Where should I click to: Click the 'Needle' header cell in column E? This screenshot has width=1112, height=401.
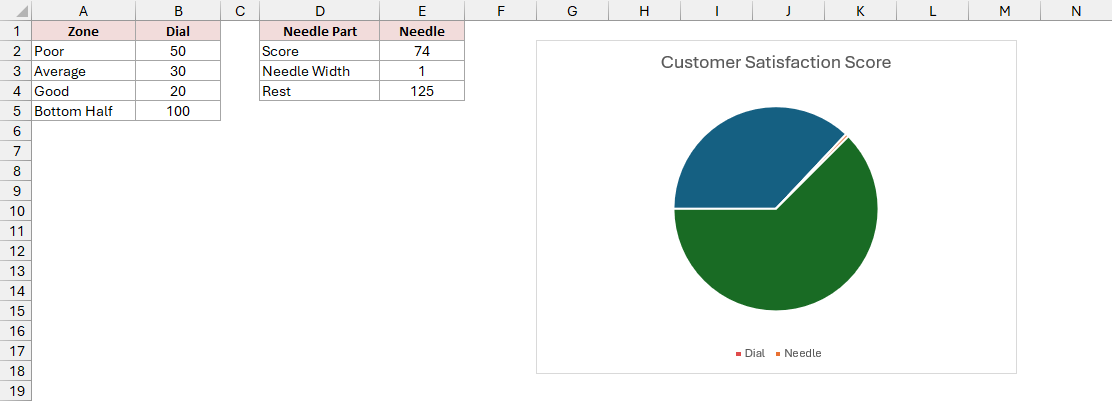point(422,31)
